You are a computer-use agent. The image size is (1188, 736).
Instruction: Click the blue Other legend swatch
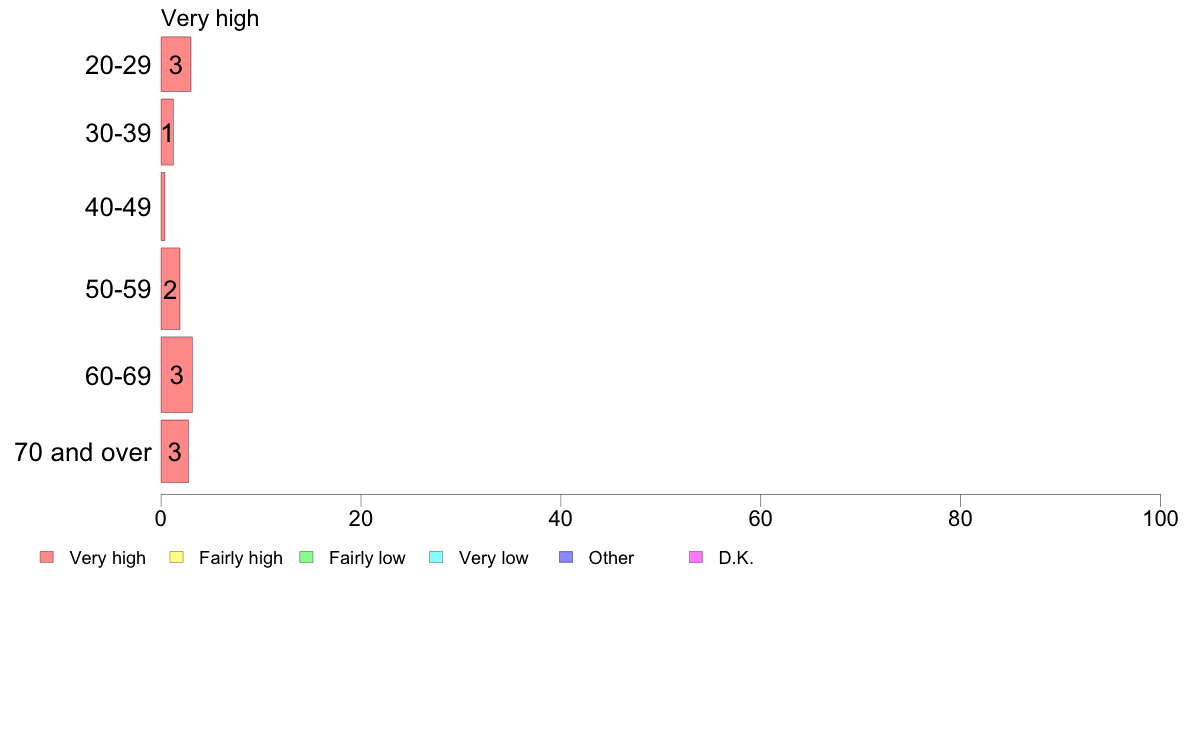pos(566,557)
